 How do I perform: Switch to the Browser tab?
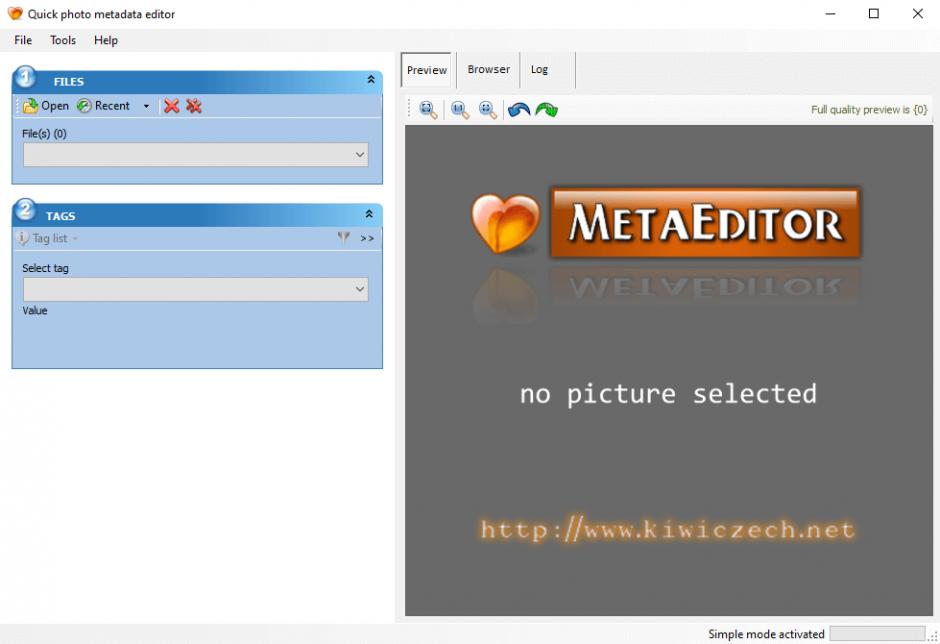click(x=489, y=70)
